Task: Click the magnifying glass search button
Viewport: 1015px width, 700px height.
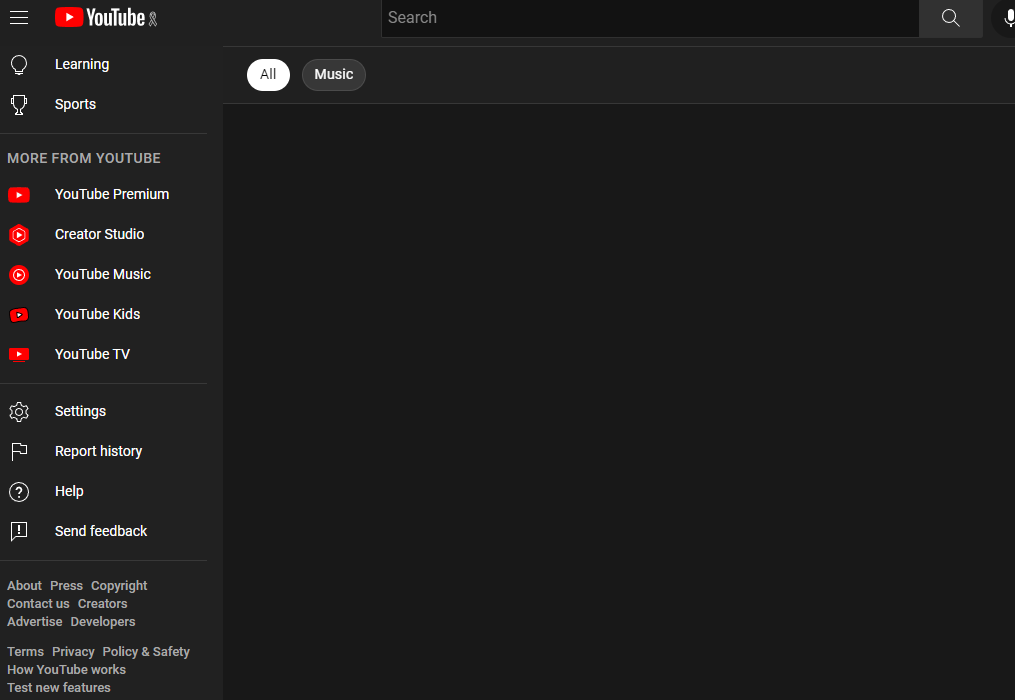Action: pos(950,18)
